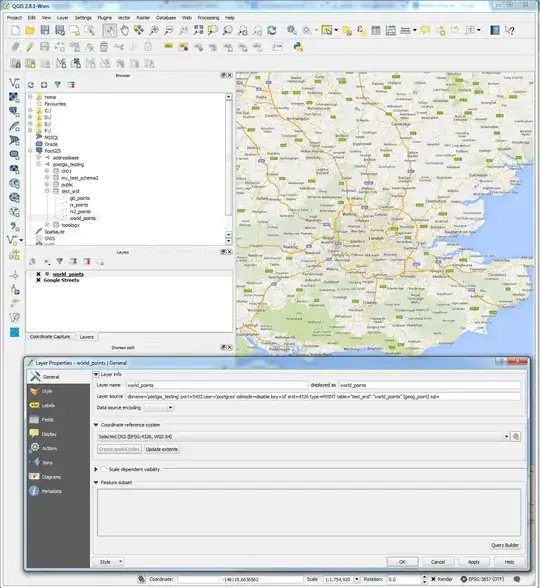Screen dimensions: 540x588
Task: Click the What's This help cursor icon
Action: click(x=509, y=30)
